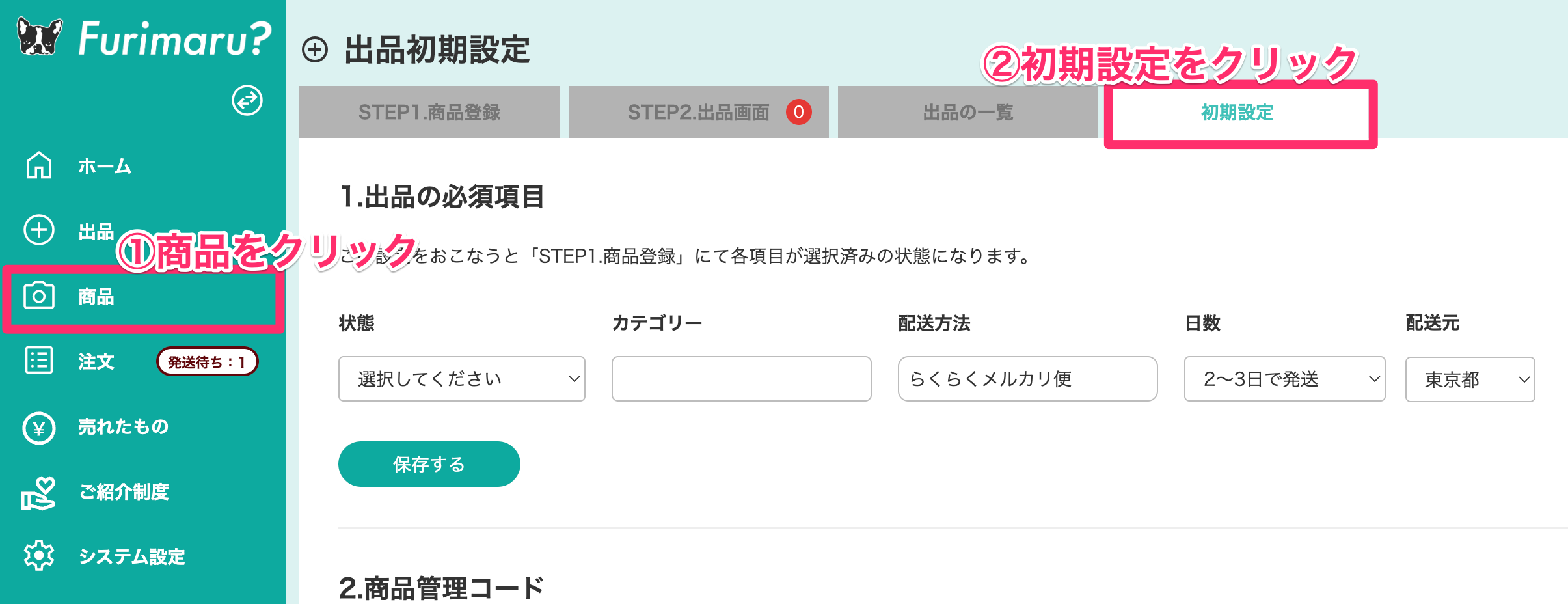Collapse sidebar with the arrows circle icon

click(x=247, y=100)
